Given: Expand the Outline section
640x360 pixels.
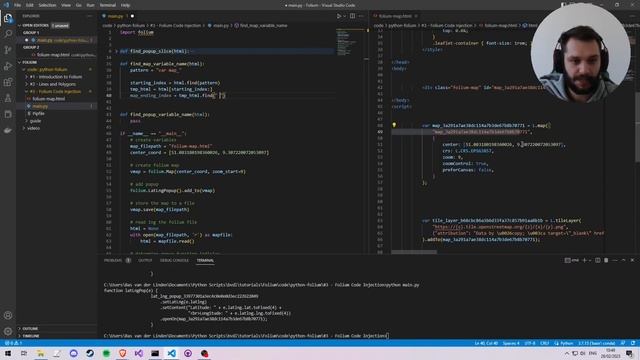Looking at the screenshot, I should coord(56,328).
